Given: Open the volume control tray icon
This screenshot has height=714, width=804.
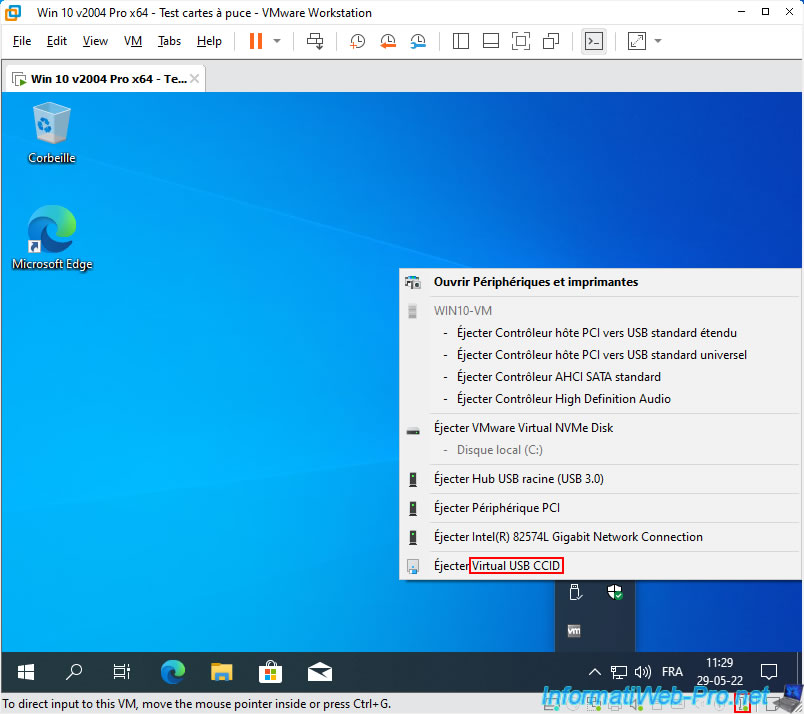Looking at the screenshot, I should click(642, 672).
